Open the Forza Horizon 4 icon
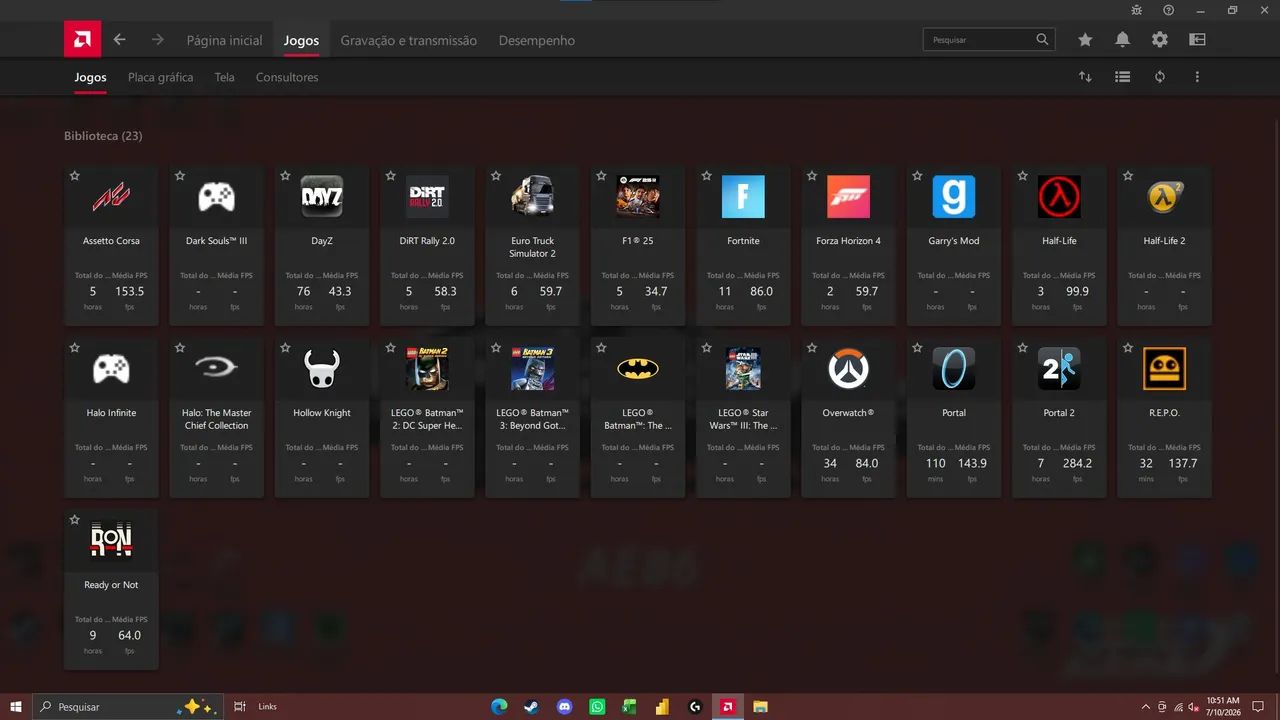Image resolution: width=1280 pixels, height=720 pixels. point(848,197)
